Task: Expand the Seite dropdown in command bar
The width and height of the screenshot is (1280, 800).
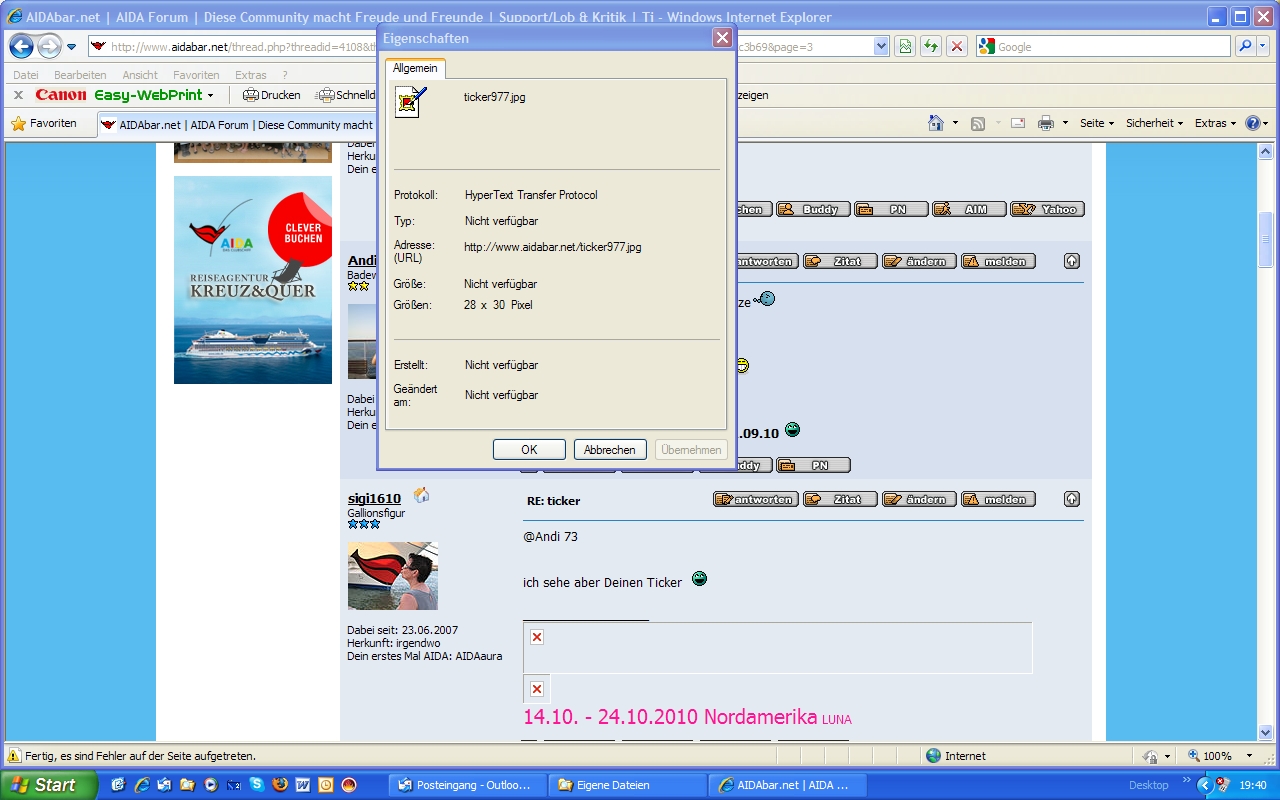Action: [x=1097, y=123]
